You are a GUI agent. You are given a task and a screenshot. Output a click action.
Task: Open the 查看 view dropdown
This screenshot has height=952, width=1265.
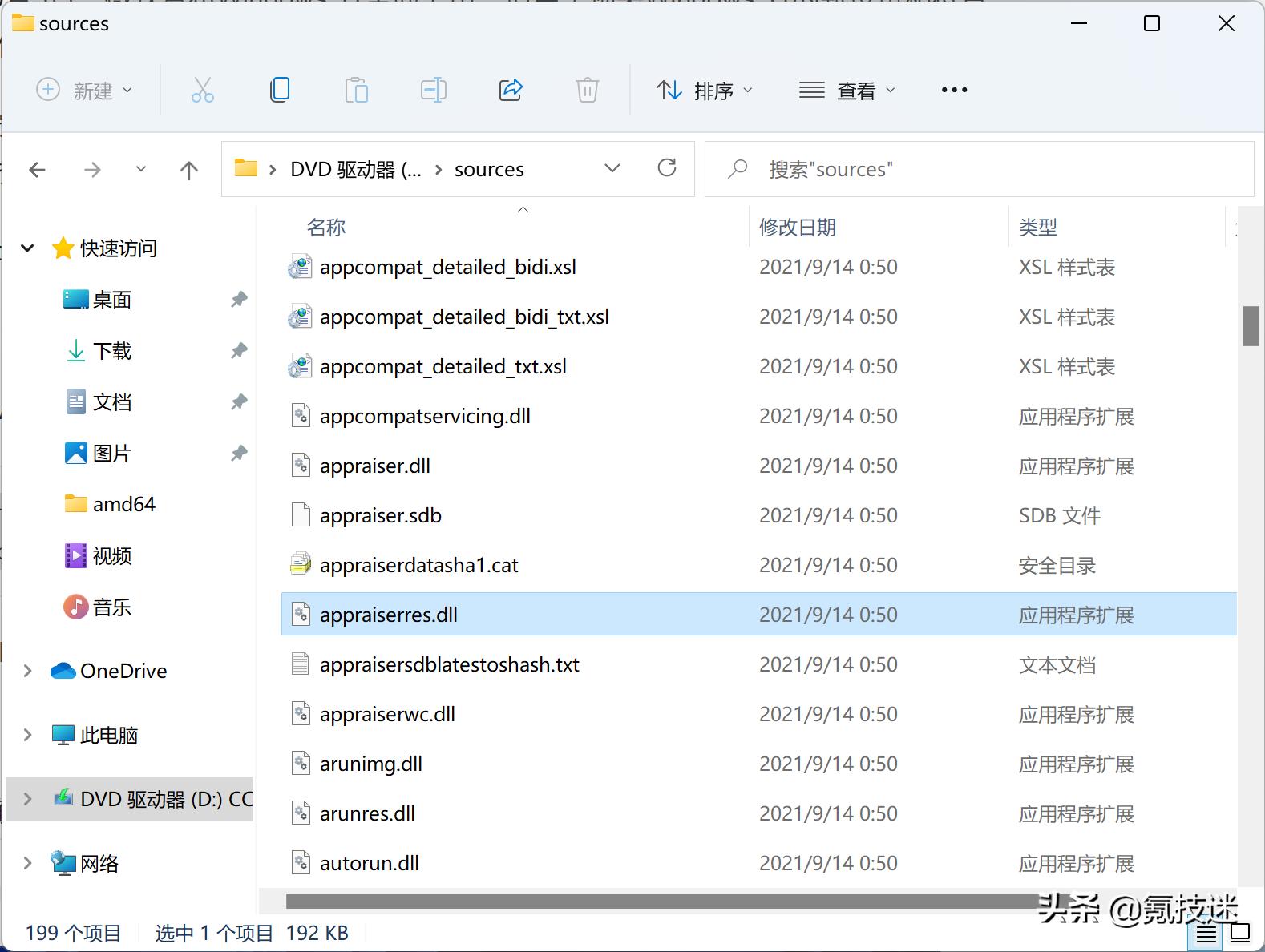pos(847,90)
